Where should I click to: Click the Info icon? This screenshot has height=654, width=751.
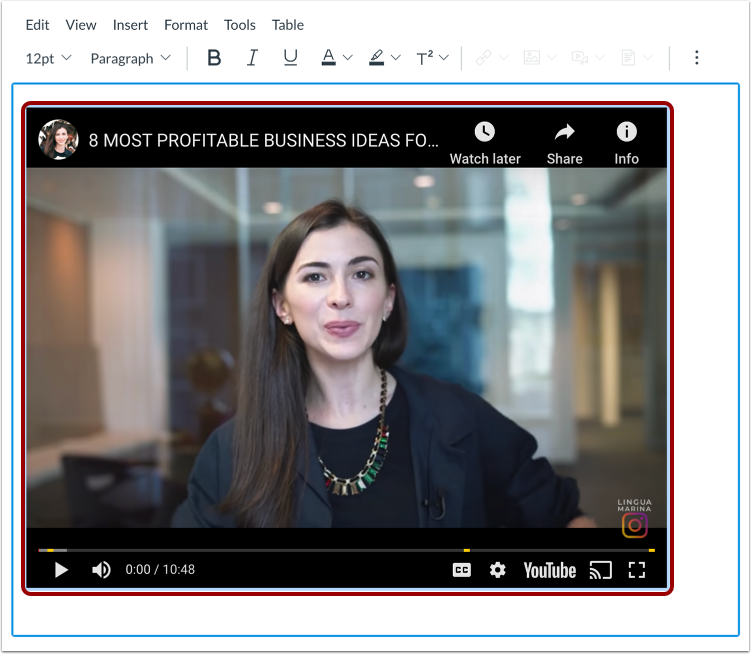(626, 132)
